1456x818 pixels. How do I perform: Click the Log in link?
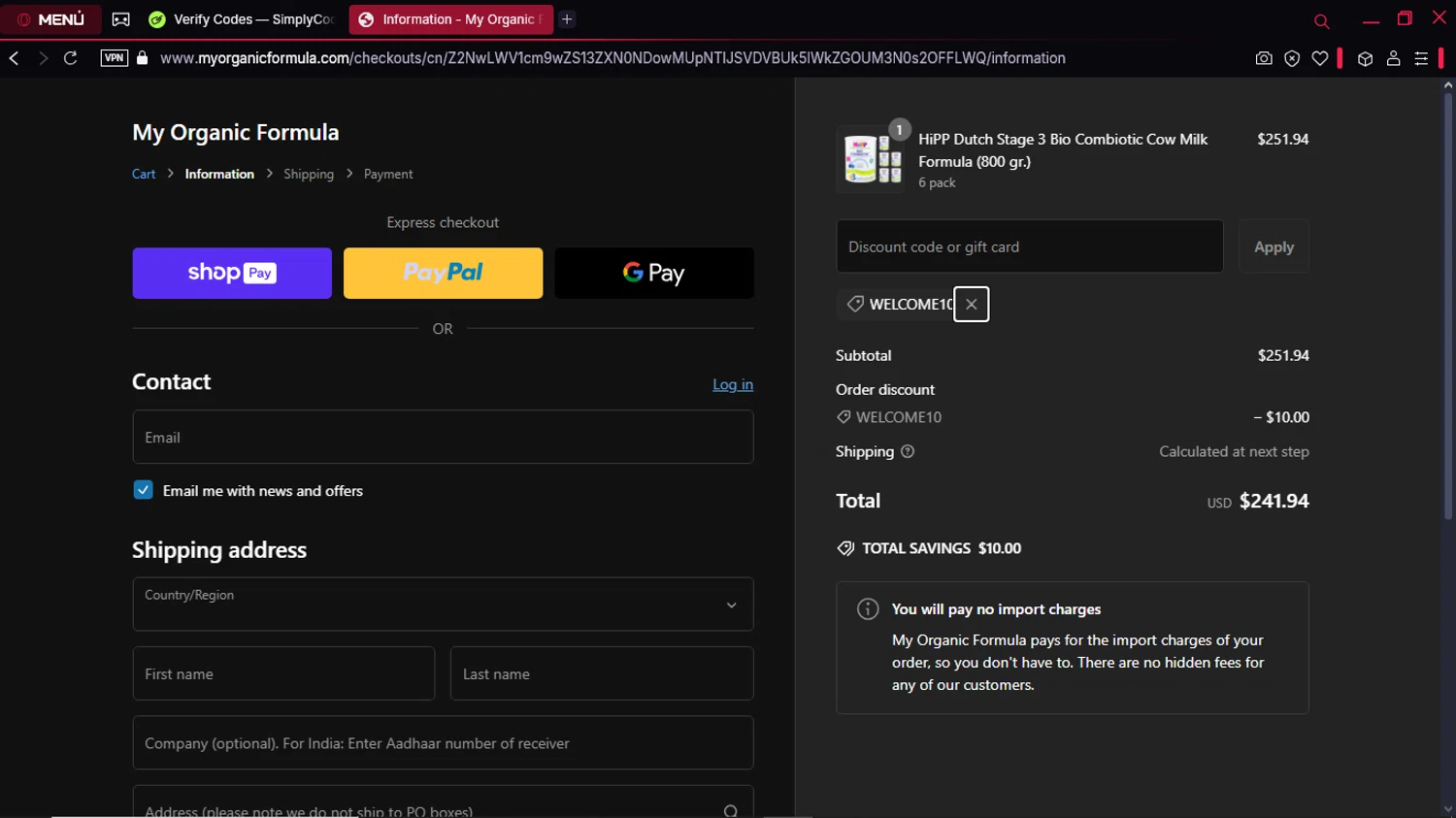(733, 384)
